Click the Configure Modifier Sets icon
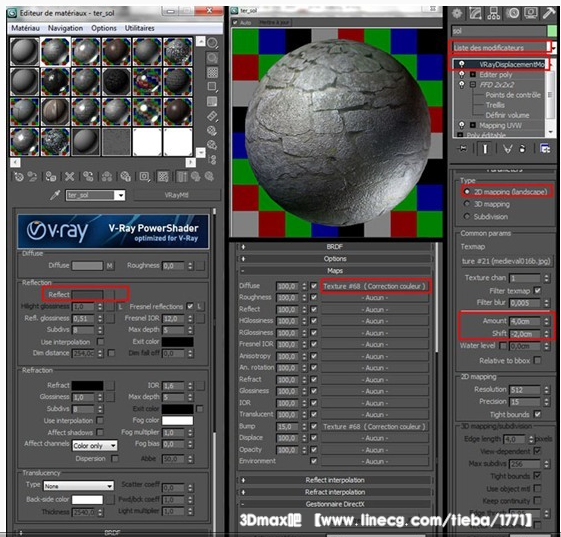The height and width of the screenshot is (537, 561). [x=545, y=148]
